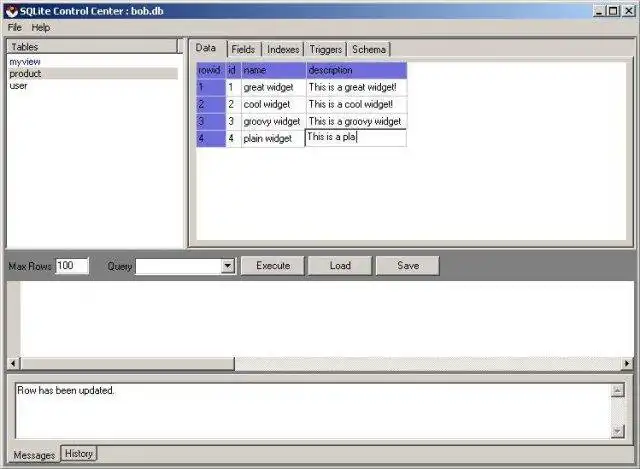640x469 pixels.
Task: Click the id column header
Action: (x=233, y=70)
